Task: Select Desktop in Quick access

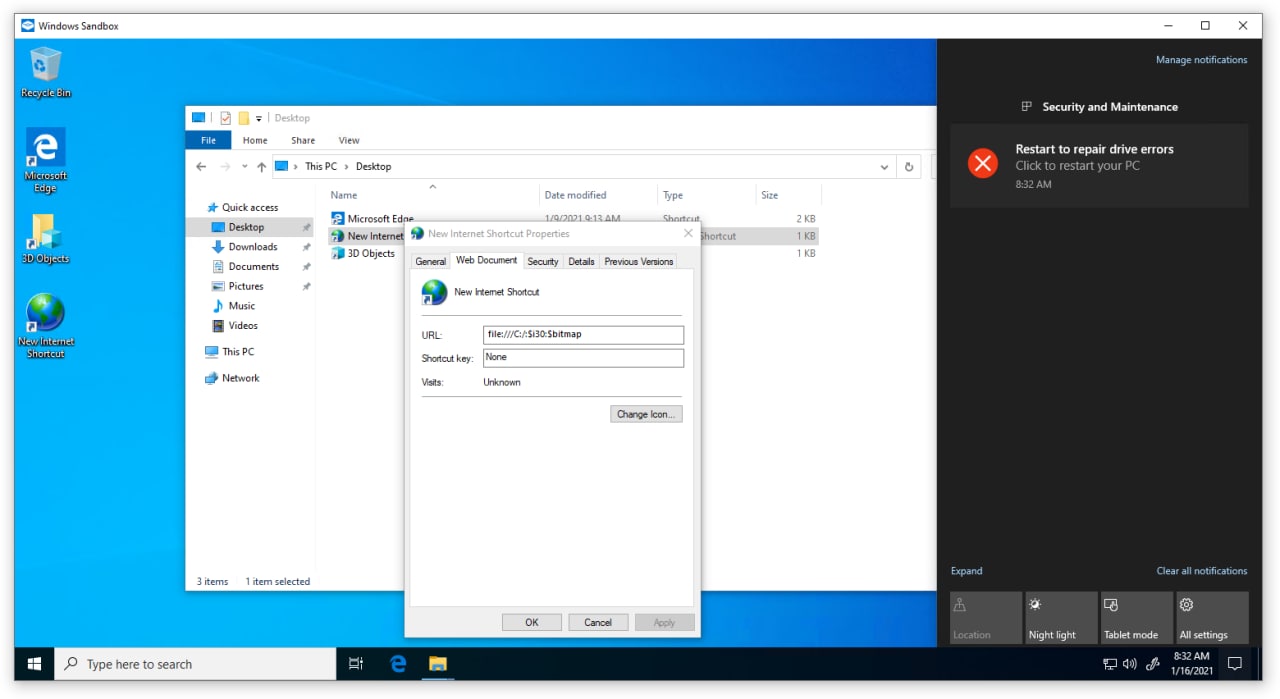Action: (250, 227)
